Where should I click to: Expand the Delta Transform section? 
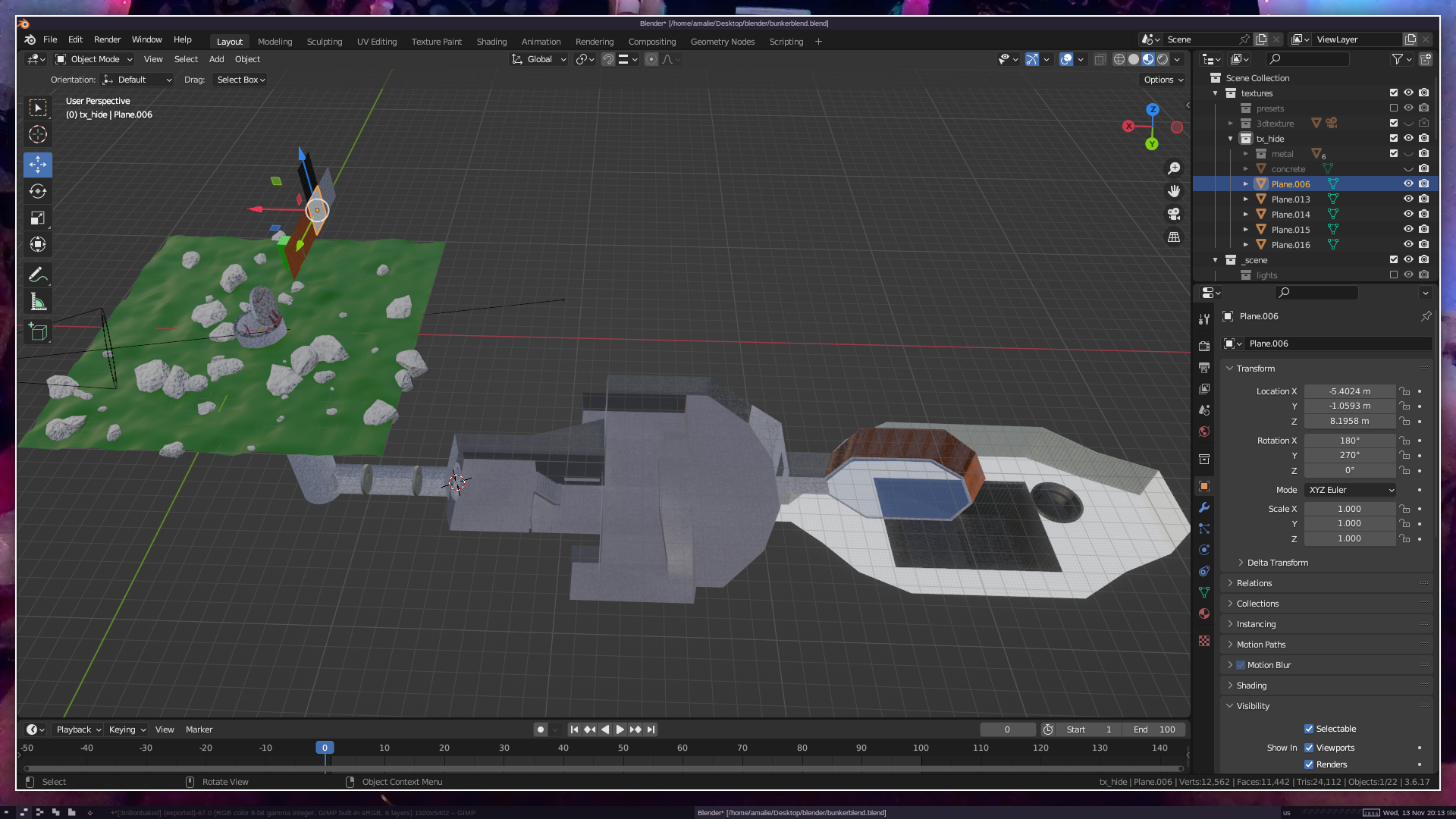tap(1277, 563)
